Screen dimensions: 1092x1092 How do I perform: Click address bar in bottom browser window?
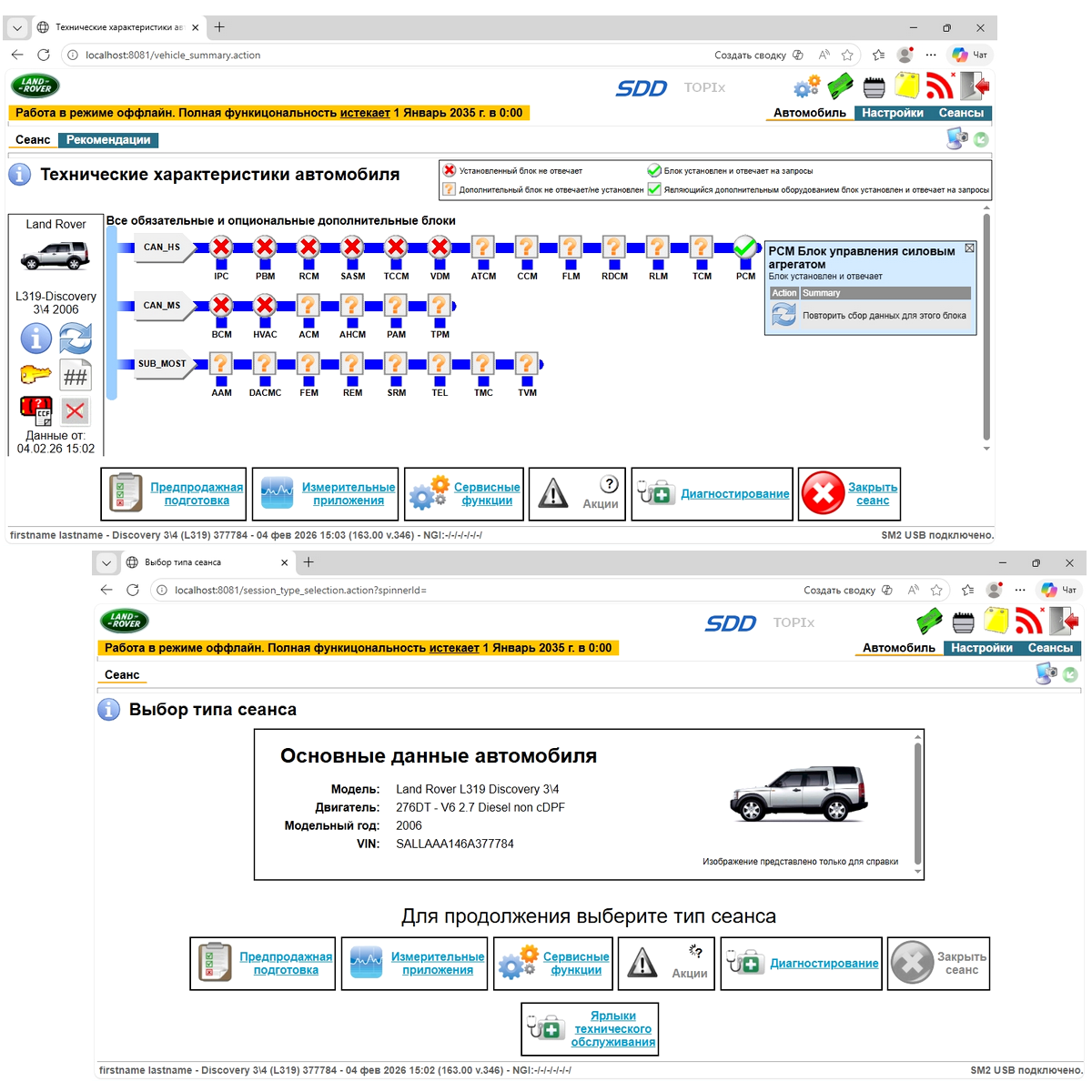[x=473, y=590]
